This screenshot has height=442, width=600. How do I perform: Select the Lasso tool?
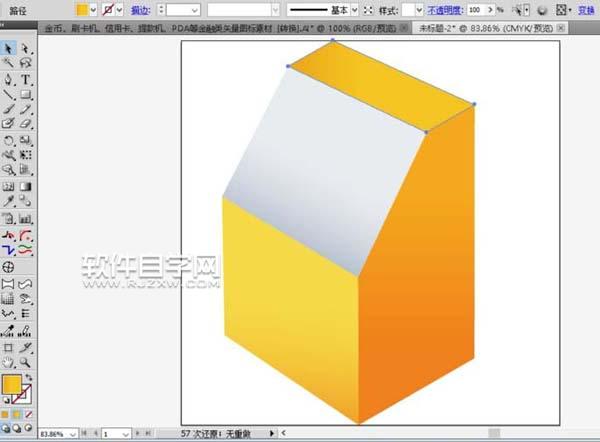pos(26,63)
